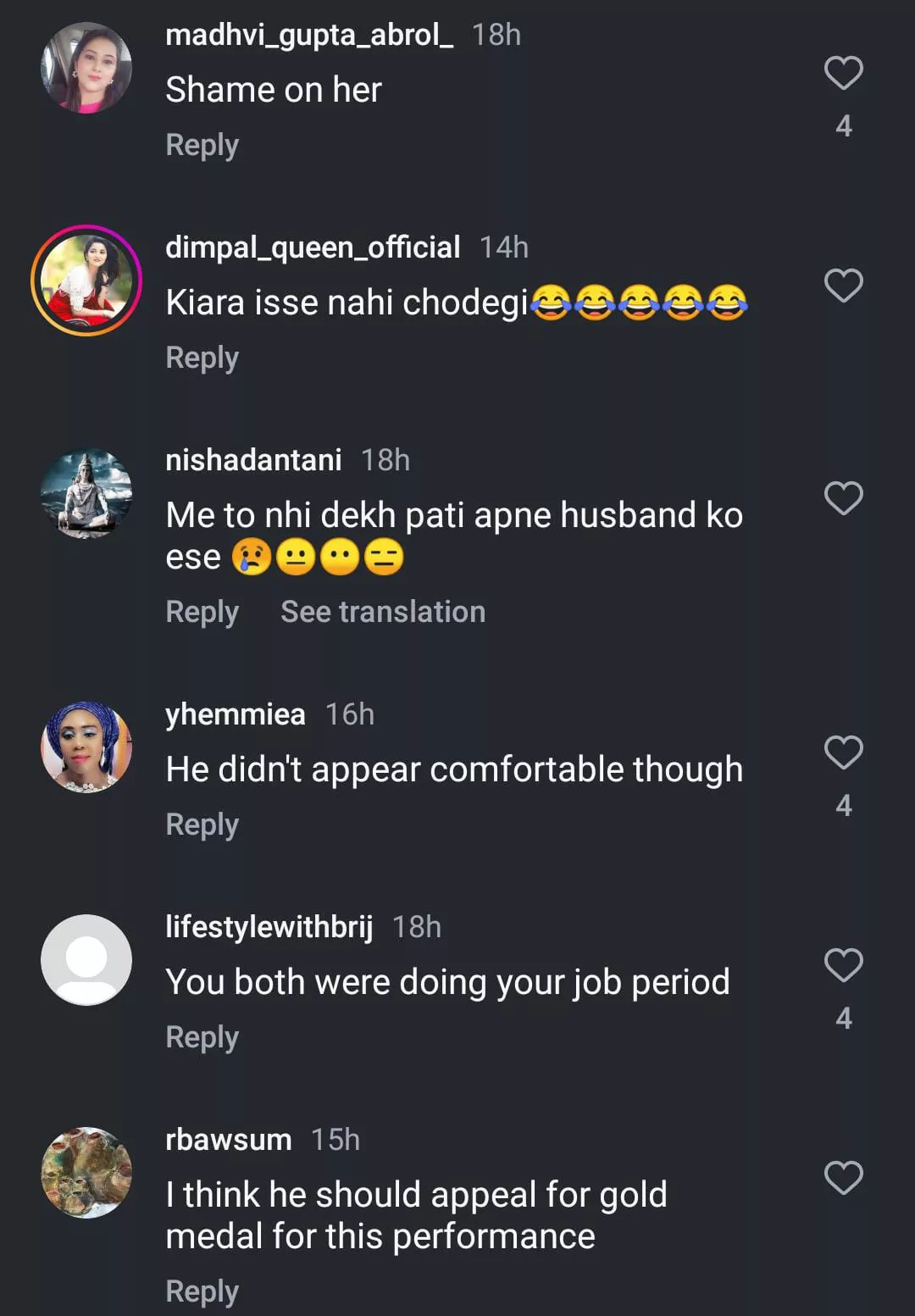Open madhvi_gupta_abrol_'s profile picture
This screenshot has width=915, height=1316.
[86, 68]
